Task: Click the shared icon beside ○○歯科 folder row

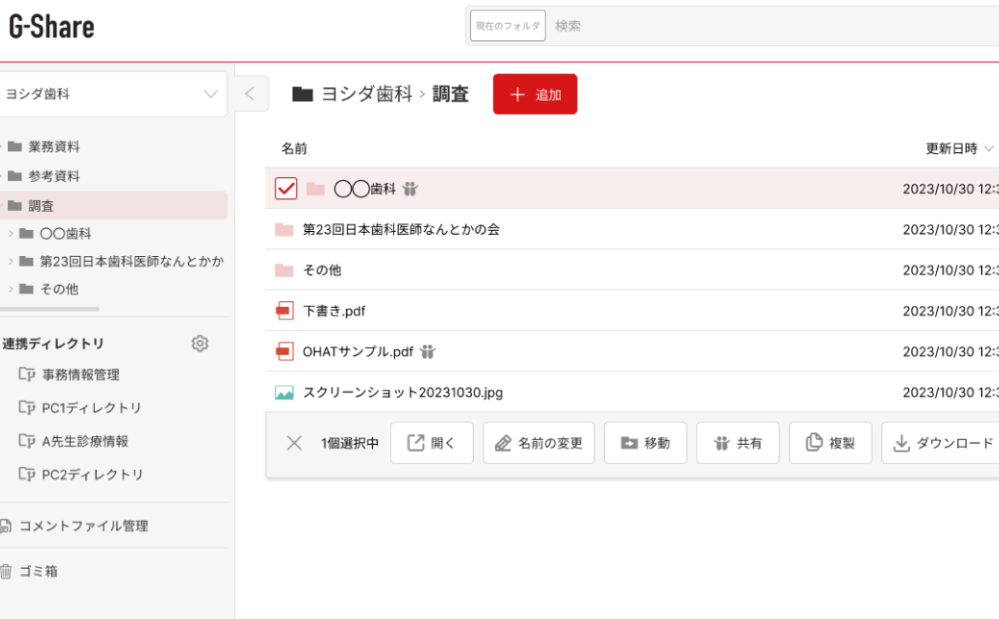Action: [x=410, y=189]
